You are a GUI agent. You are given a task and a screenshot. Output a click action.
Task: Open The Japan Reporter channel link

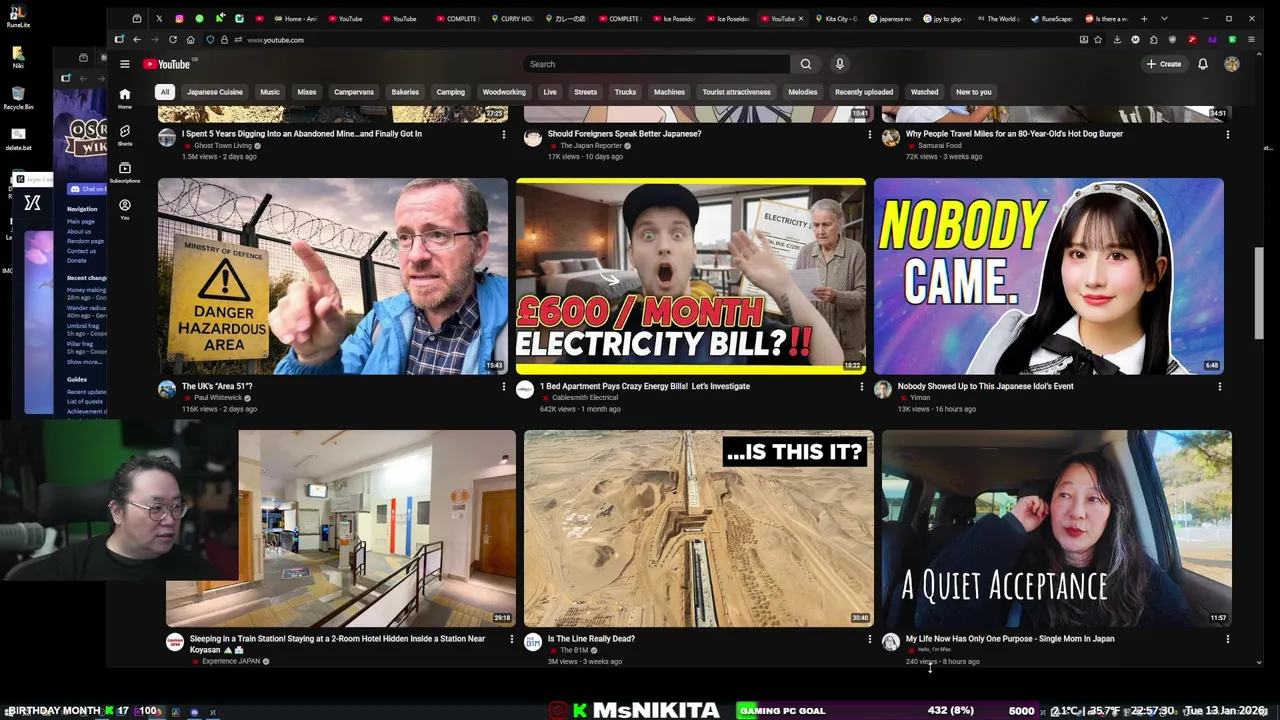[x=590, y=146]
